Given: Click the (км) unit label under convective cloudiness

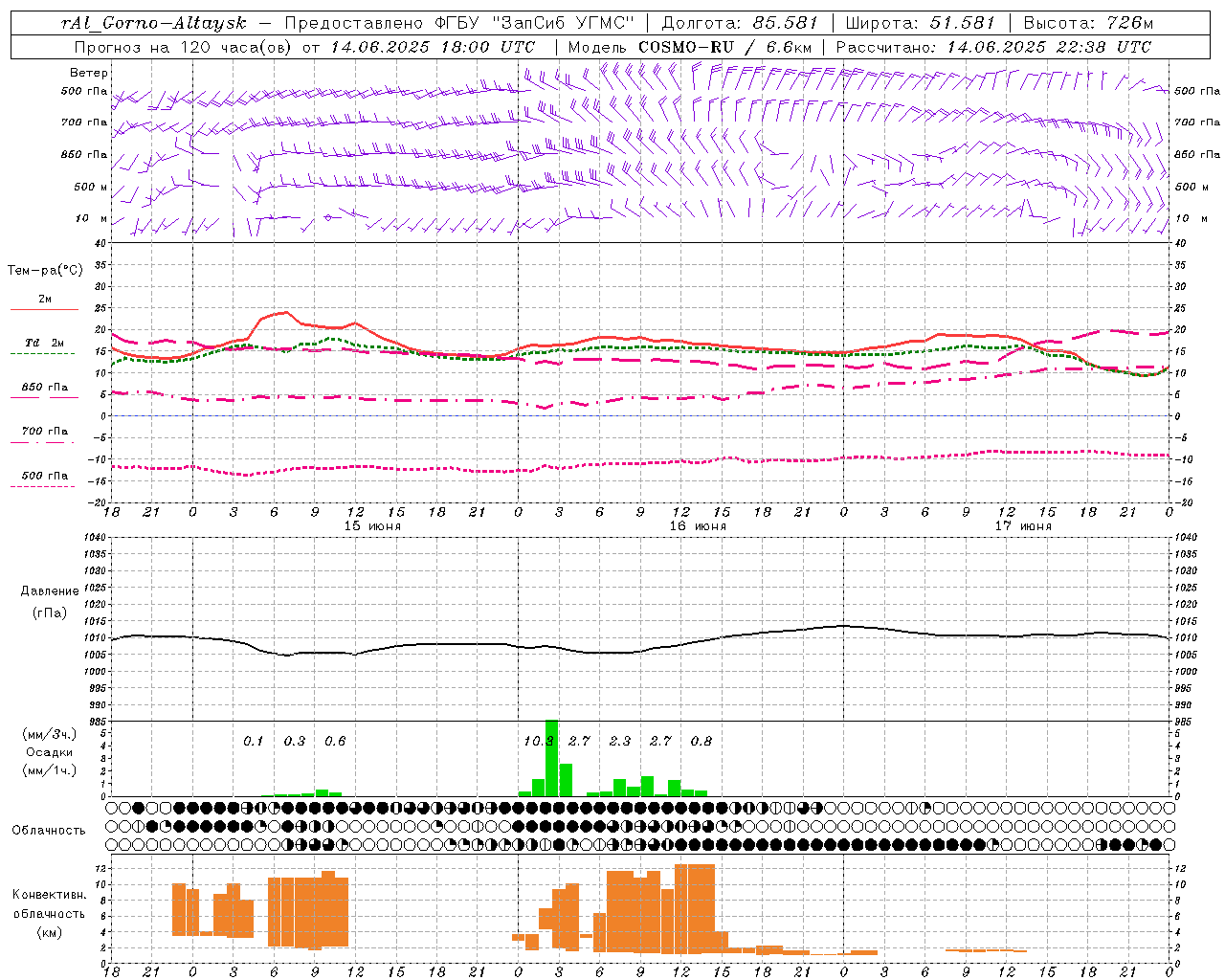Looking at the screenshot, I should click(x=49, y=932).
